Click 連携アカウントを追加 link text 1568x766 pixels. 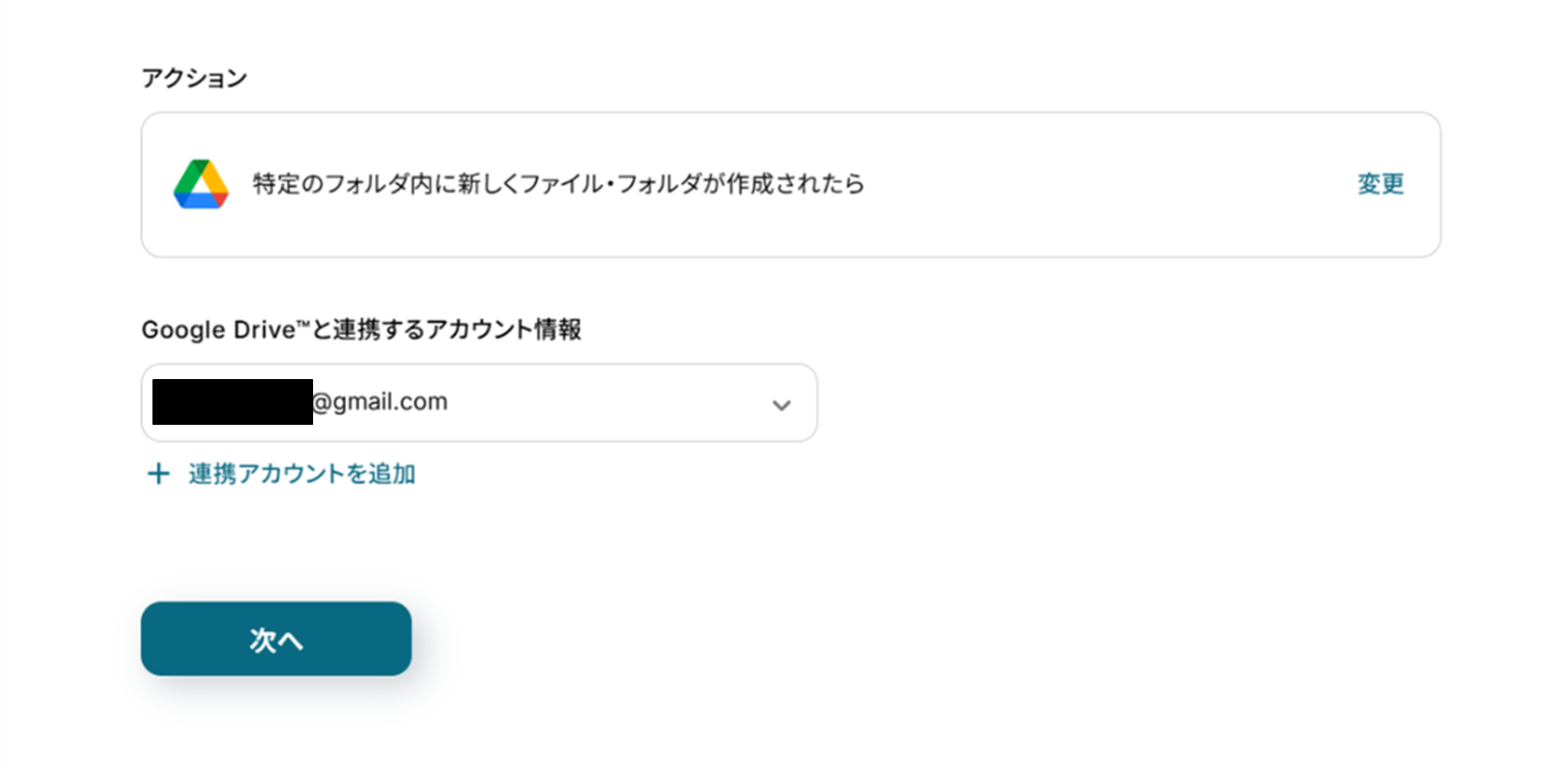click(302, 474)
